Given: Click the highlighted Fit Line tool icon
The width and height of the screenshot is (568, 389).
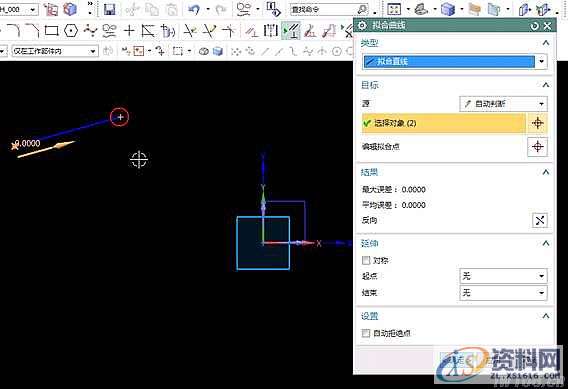Looking at the screenshot, I should click(291, 31).
